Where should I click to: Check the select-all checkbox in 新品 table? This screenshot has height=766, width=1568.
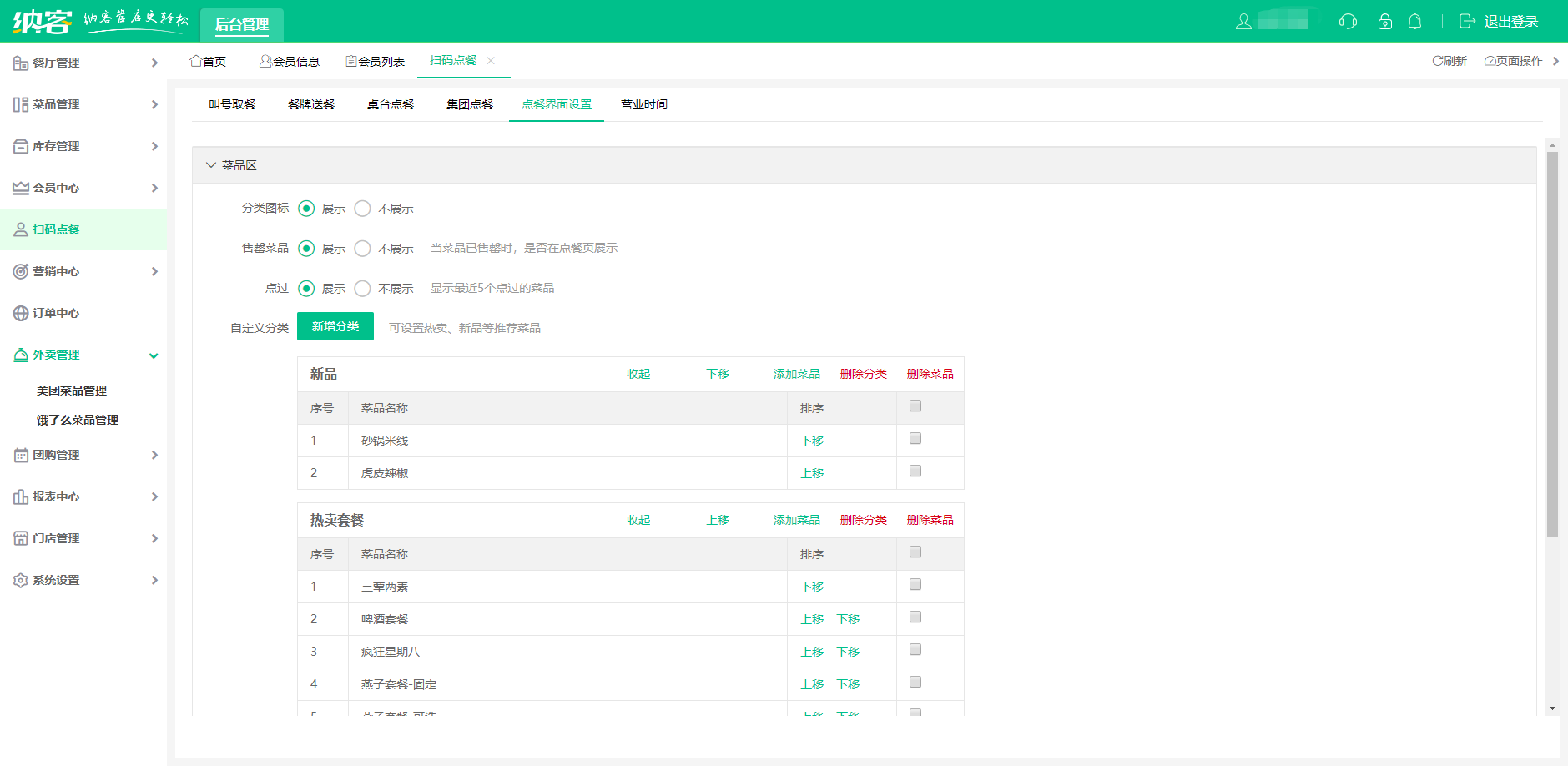tap(915, 405)
